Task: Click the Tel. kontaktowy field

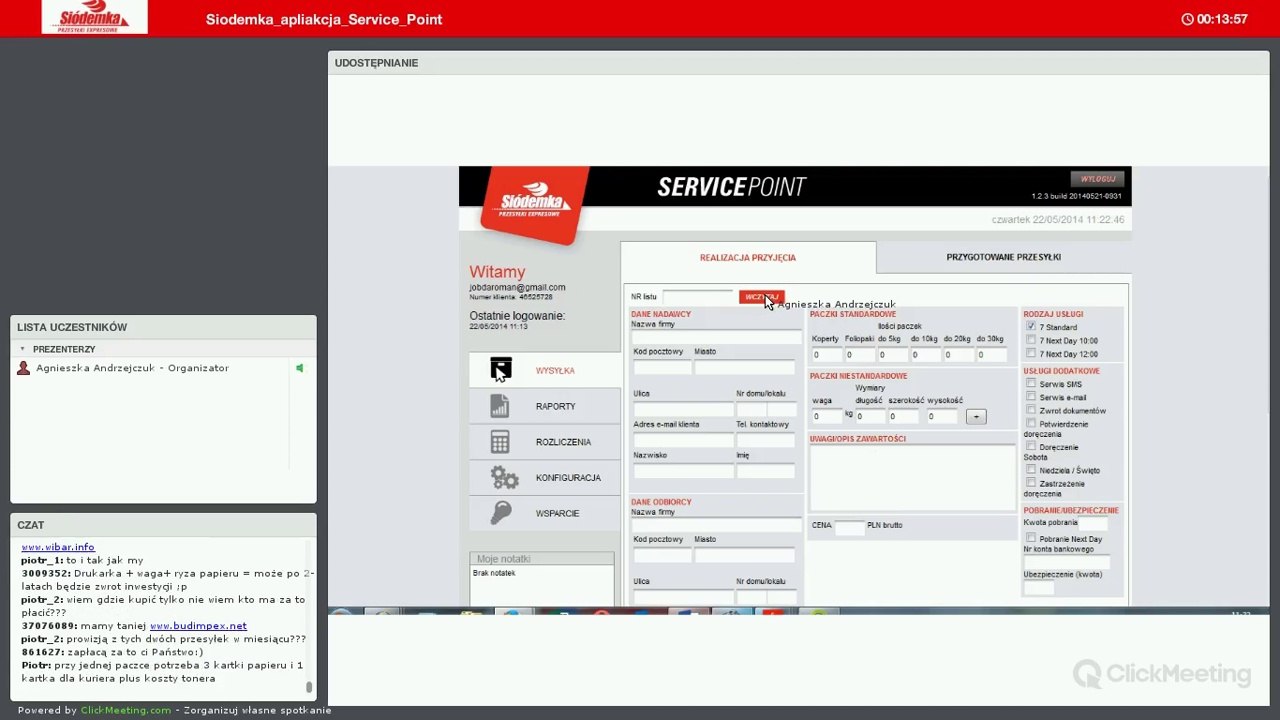Action: pyautogui.click(x=765, y=440)
